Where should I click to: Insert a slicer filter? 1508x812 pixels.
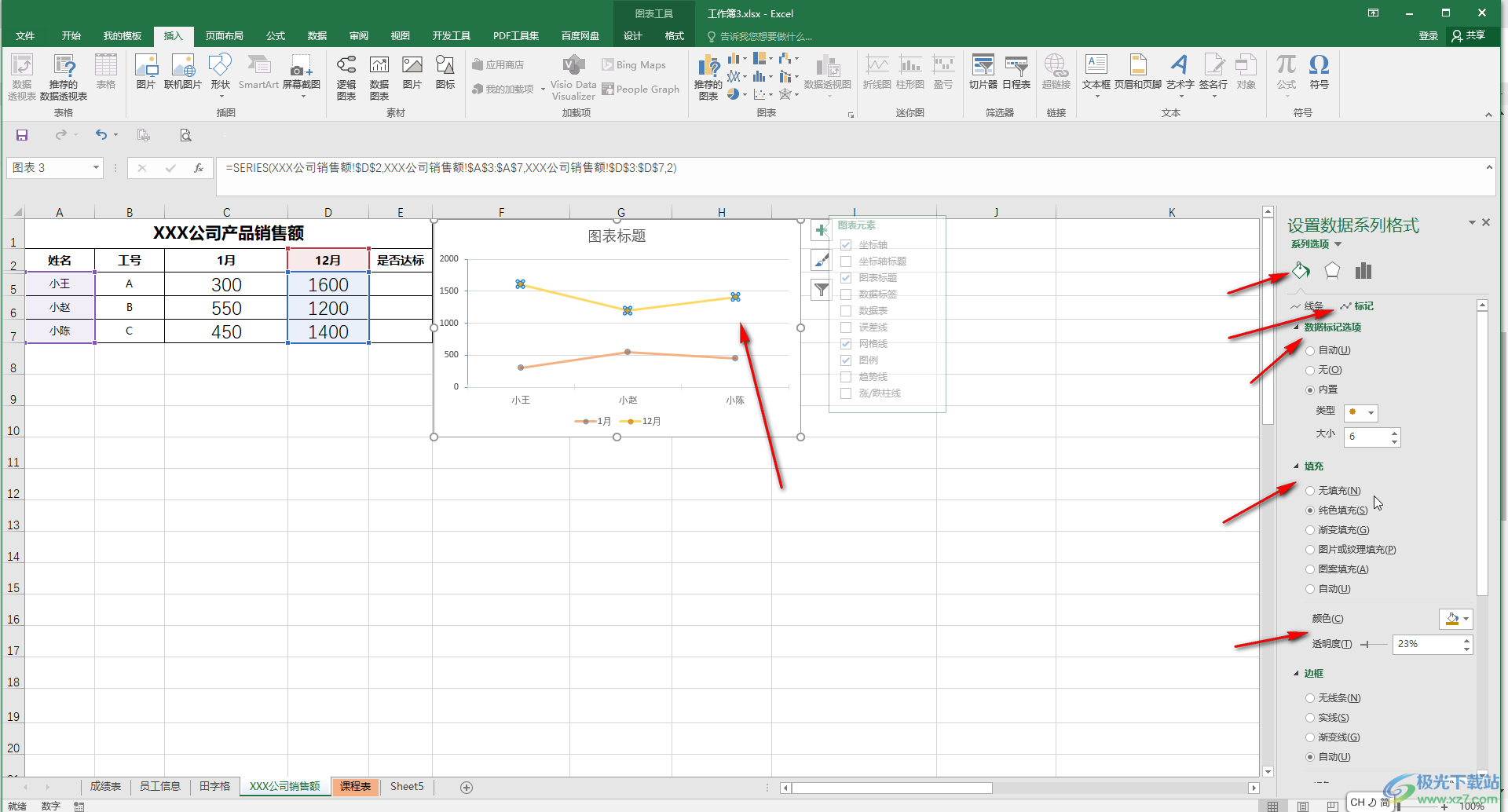tap(983, 71)
